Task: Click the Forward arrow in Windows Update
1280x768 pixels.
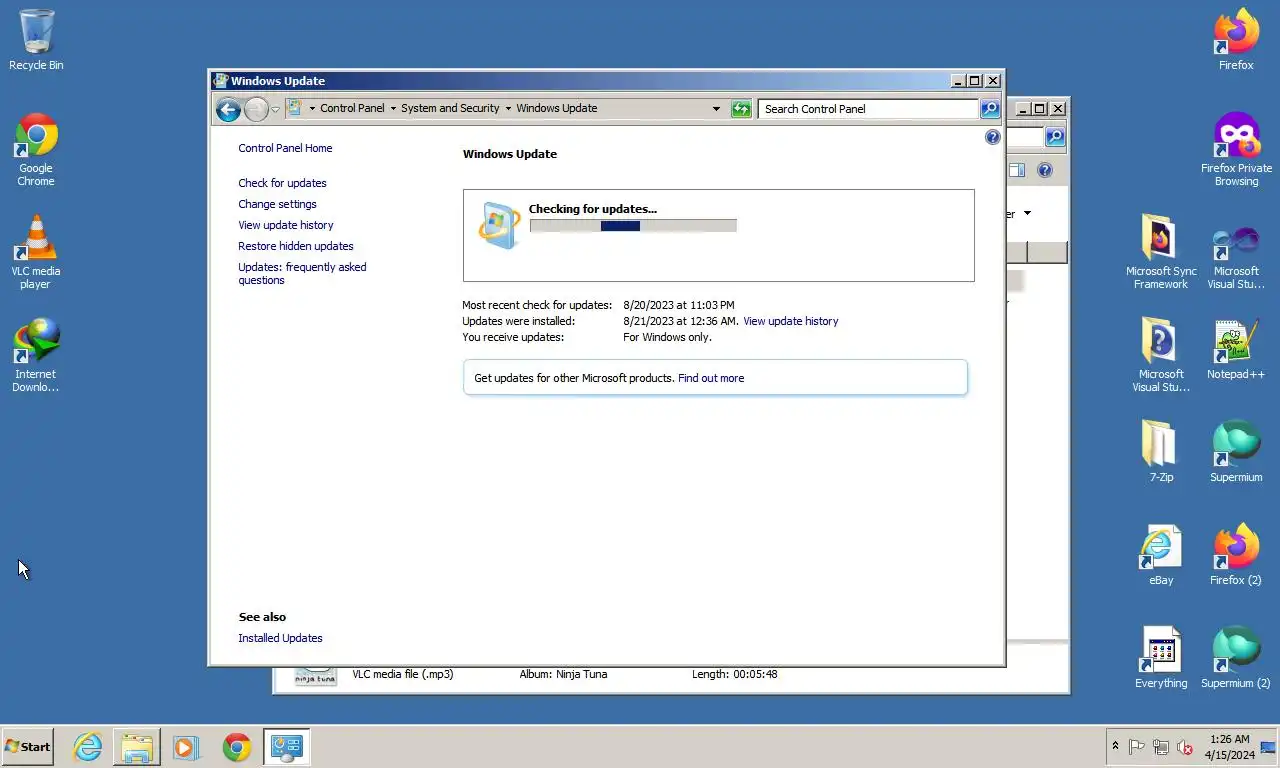Action: (x=256, y=109)
